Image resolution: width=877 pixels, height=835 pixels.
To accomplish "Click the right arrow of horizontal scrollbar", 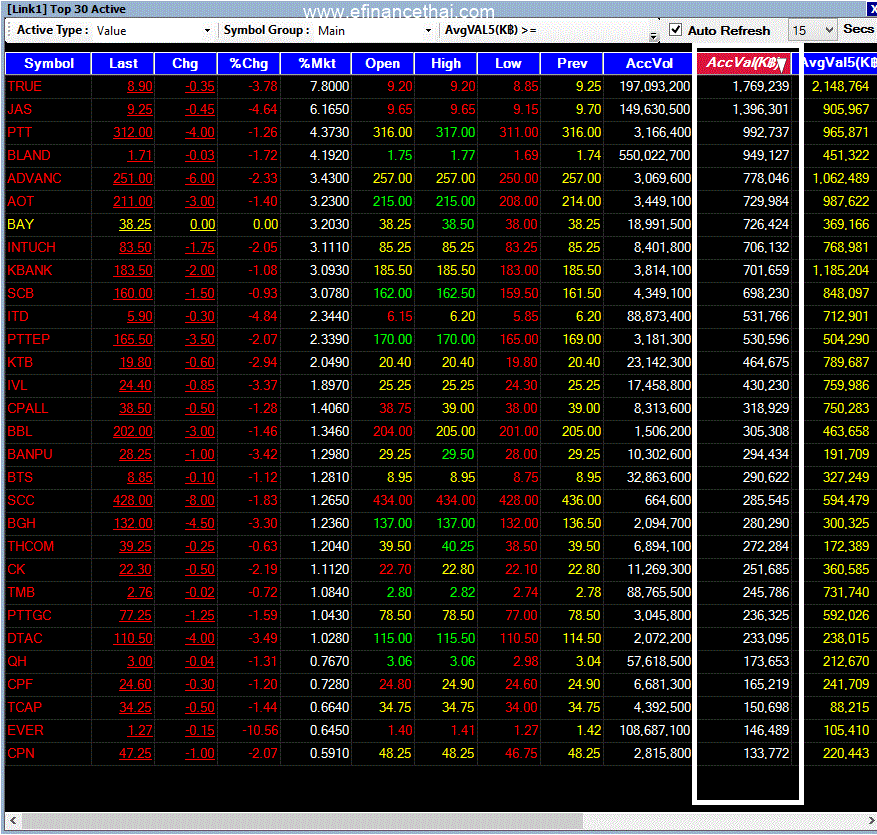I will pos(870,821).
